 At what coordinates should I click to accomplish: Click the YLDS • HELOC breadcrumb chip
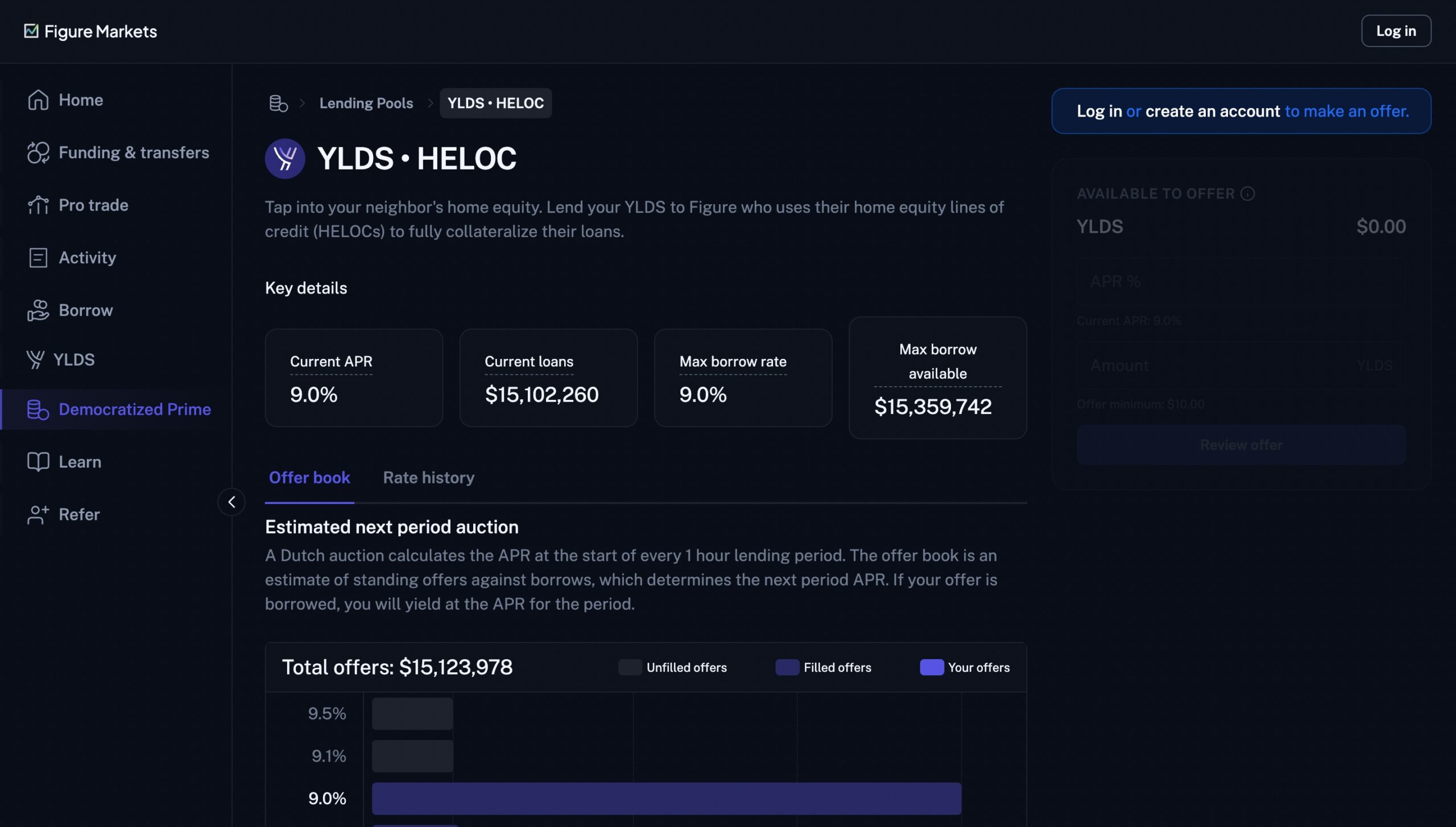[x=495, y=103]
